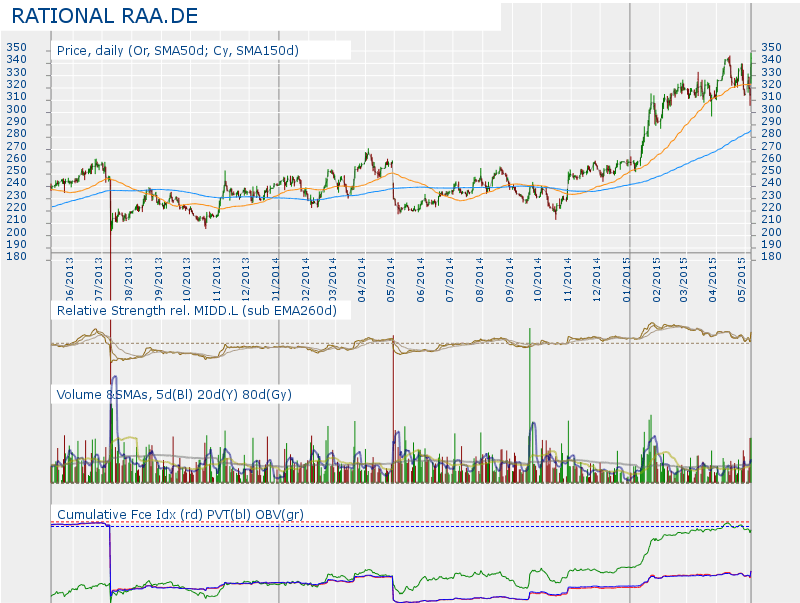Click the 01/2015 date label on the axis
Image resolution: width=800 pixels, height=603 pixels.
pos(627,280)
